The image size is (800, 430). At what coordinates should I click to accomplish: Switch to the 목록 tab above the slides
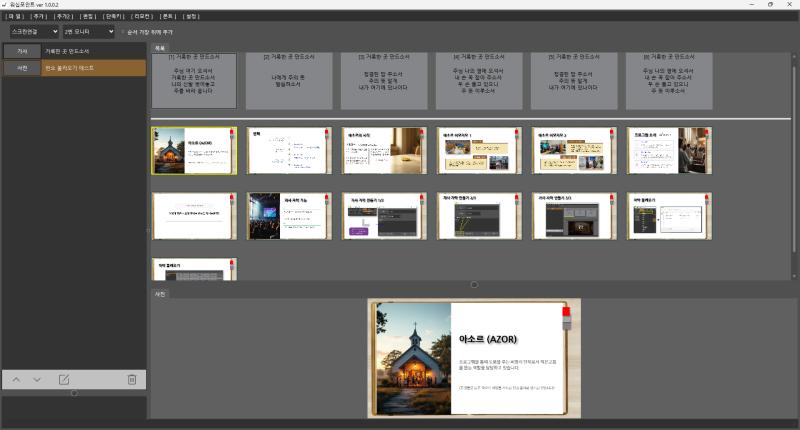click(x=159, y=47)
